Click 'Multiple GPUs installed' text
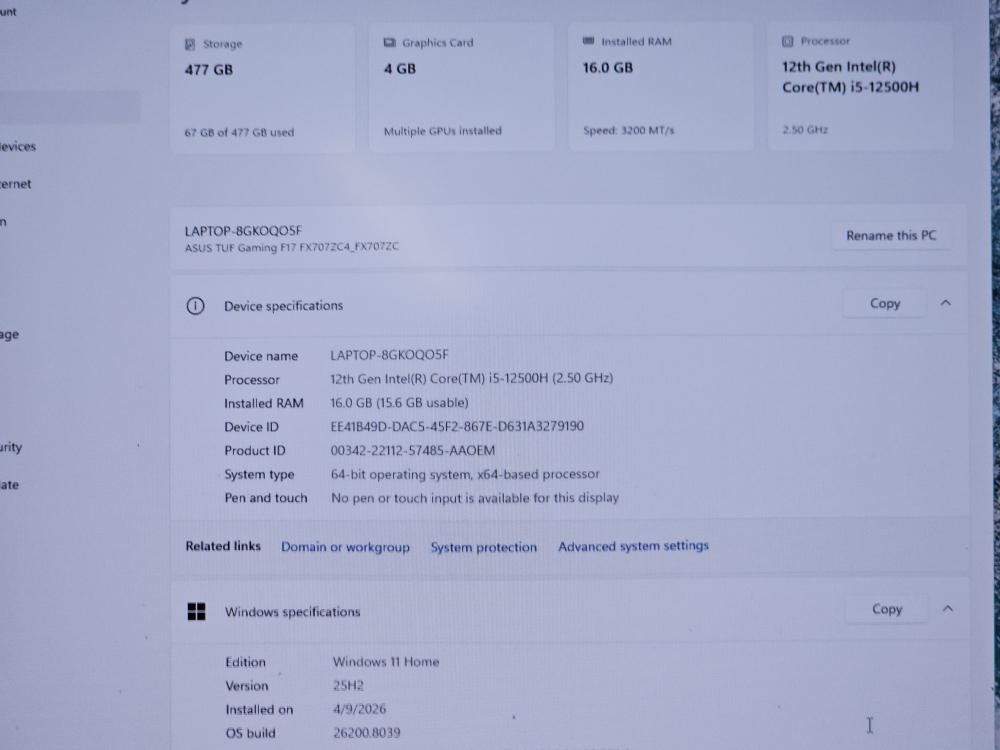The height and width of the screenshot is (750, 1000). coord(443,131)
